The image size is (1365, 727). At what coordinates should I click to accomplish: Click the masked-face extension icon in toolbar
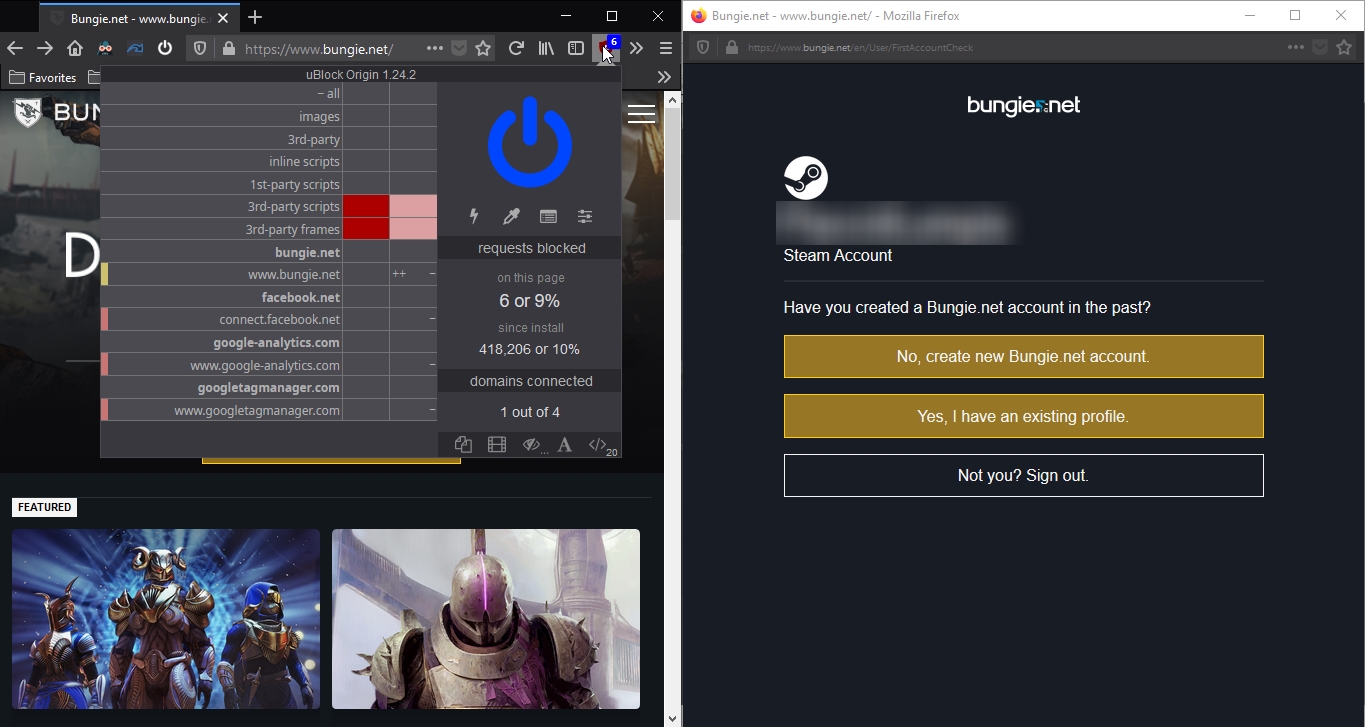tap(105, 48)
